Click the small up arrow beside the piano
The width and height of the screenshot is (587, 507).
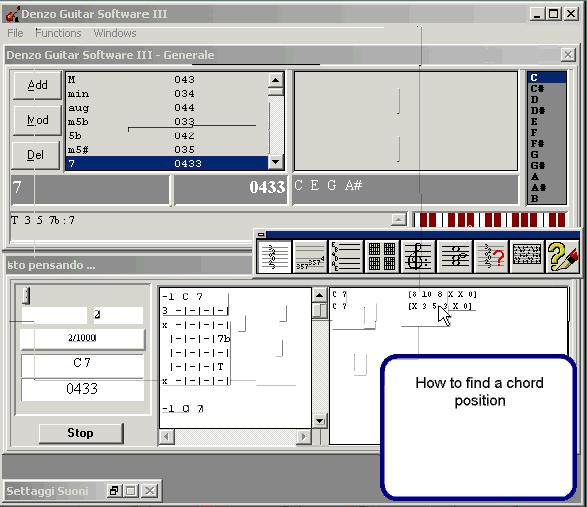pos(399,219)
